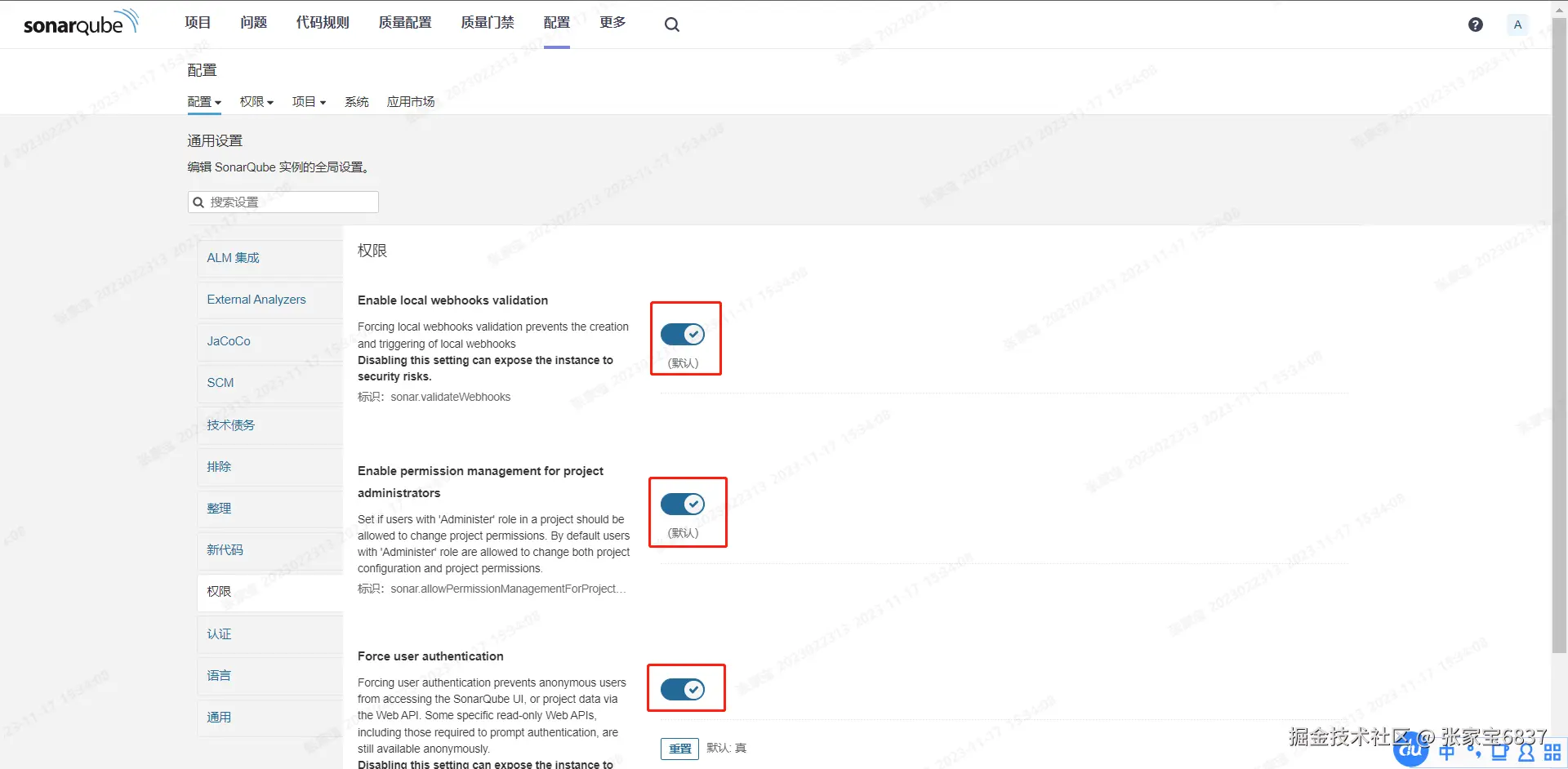Go to 问题 in top navigation

click(x=253, y=23)
